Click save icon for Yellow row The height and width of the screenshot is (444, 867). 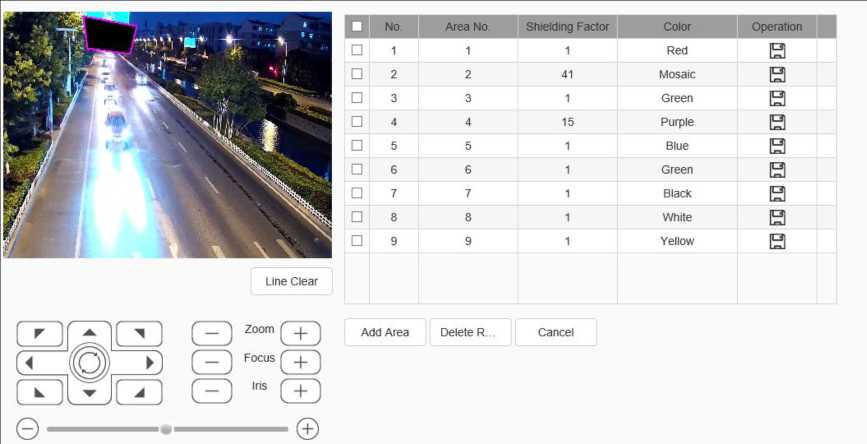(777, 241)
